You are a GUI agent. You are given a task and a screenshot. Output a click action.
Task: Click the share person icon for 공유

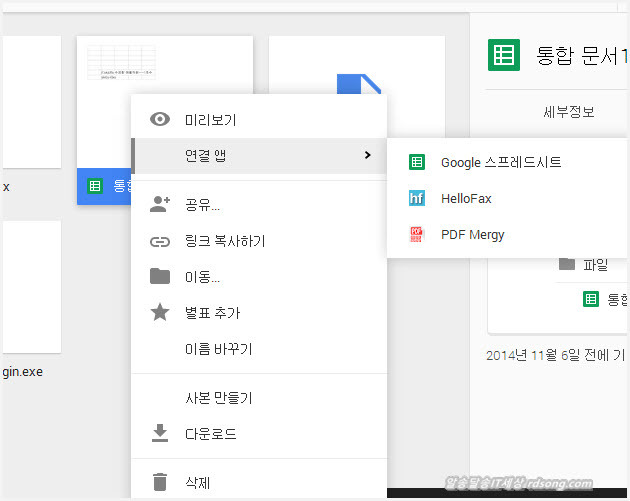point(160,205)
